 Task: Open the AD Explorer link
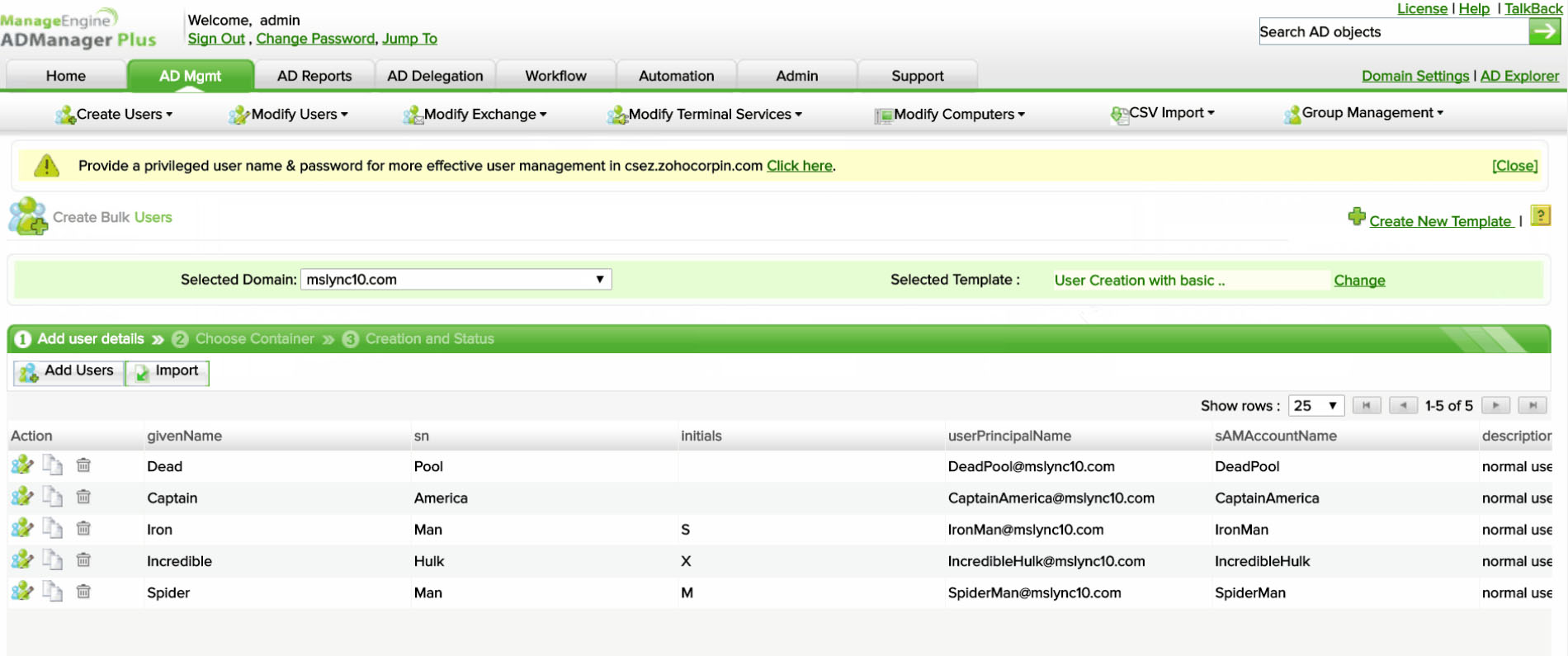point(1519,76)
